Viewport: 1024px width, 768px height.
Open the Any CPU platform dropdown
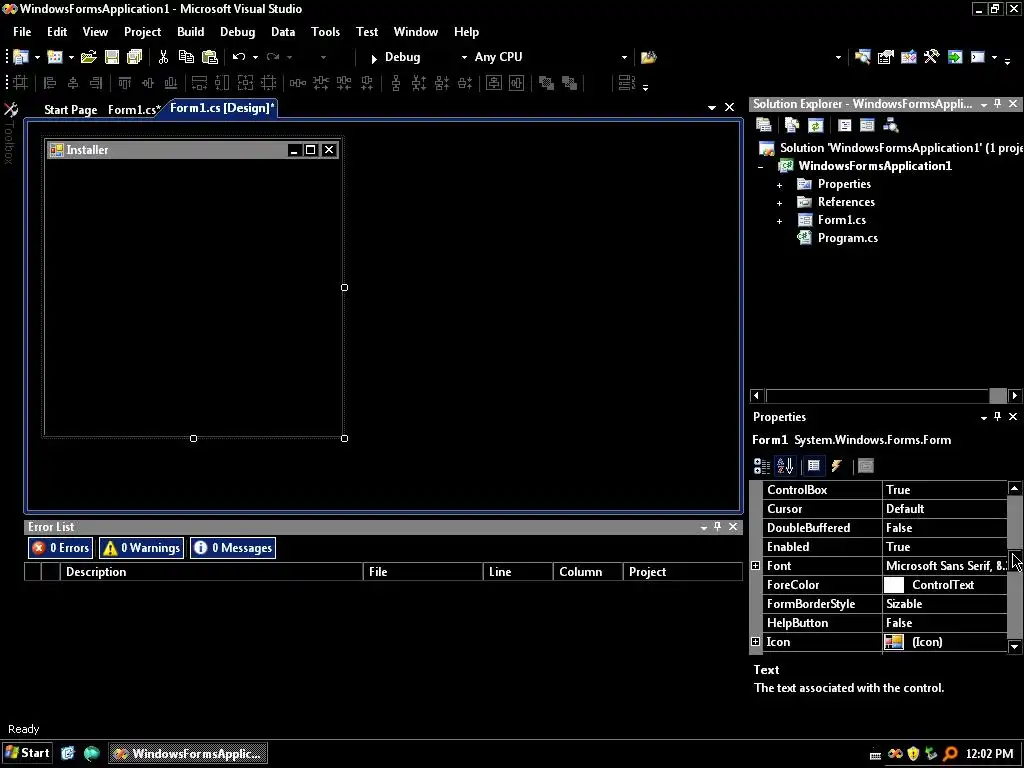(x=624, y=57)
